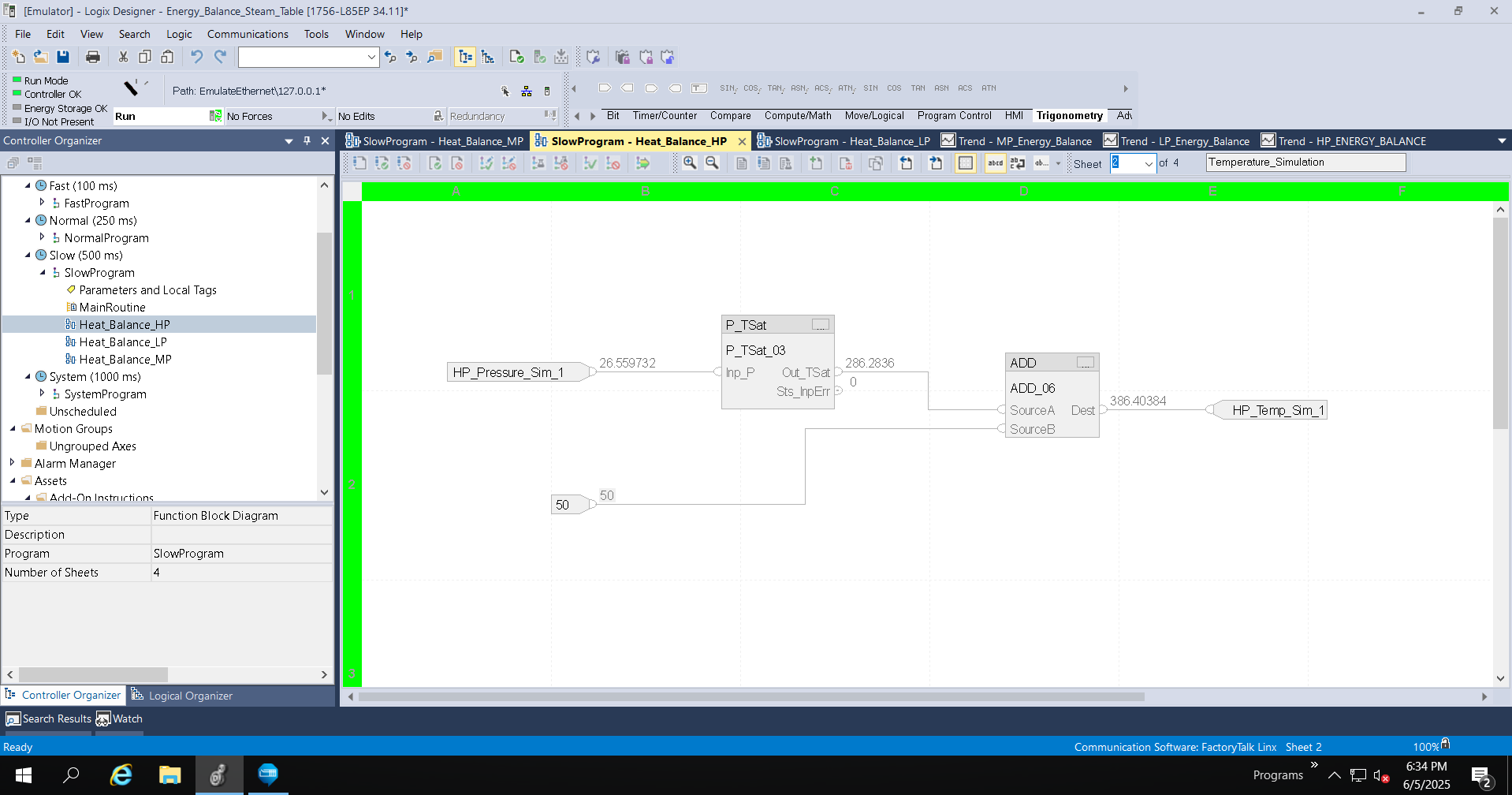1512x795 pixels.
Task: Open the Sheet number dropdown
Action: click(x=1149, y=163)
